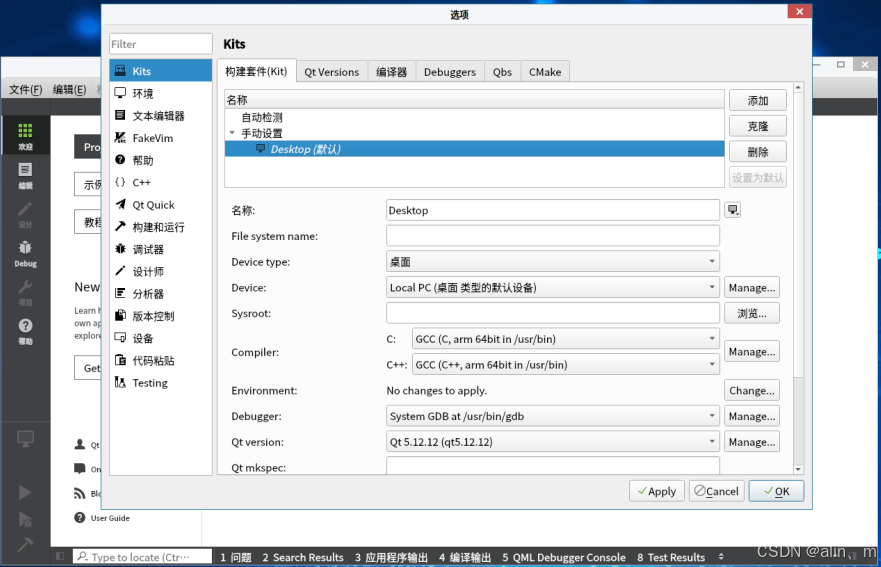Confirm the dialog with OK
Viewport: 881px width, 567px height.
pyautogui.click(x=776, y=491)
